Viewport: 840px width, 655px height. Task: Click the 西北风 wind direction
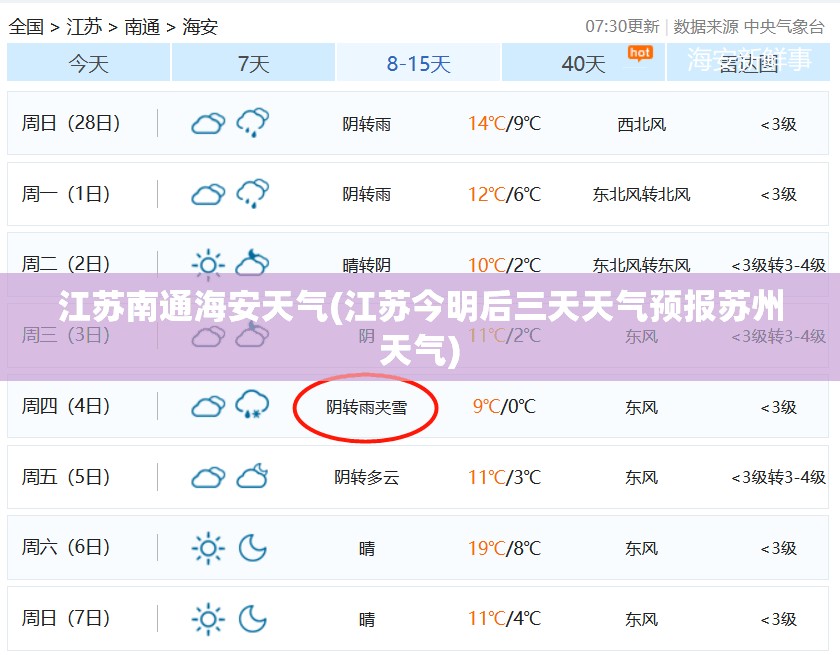[641, 124]
